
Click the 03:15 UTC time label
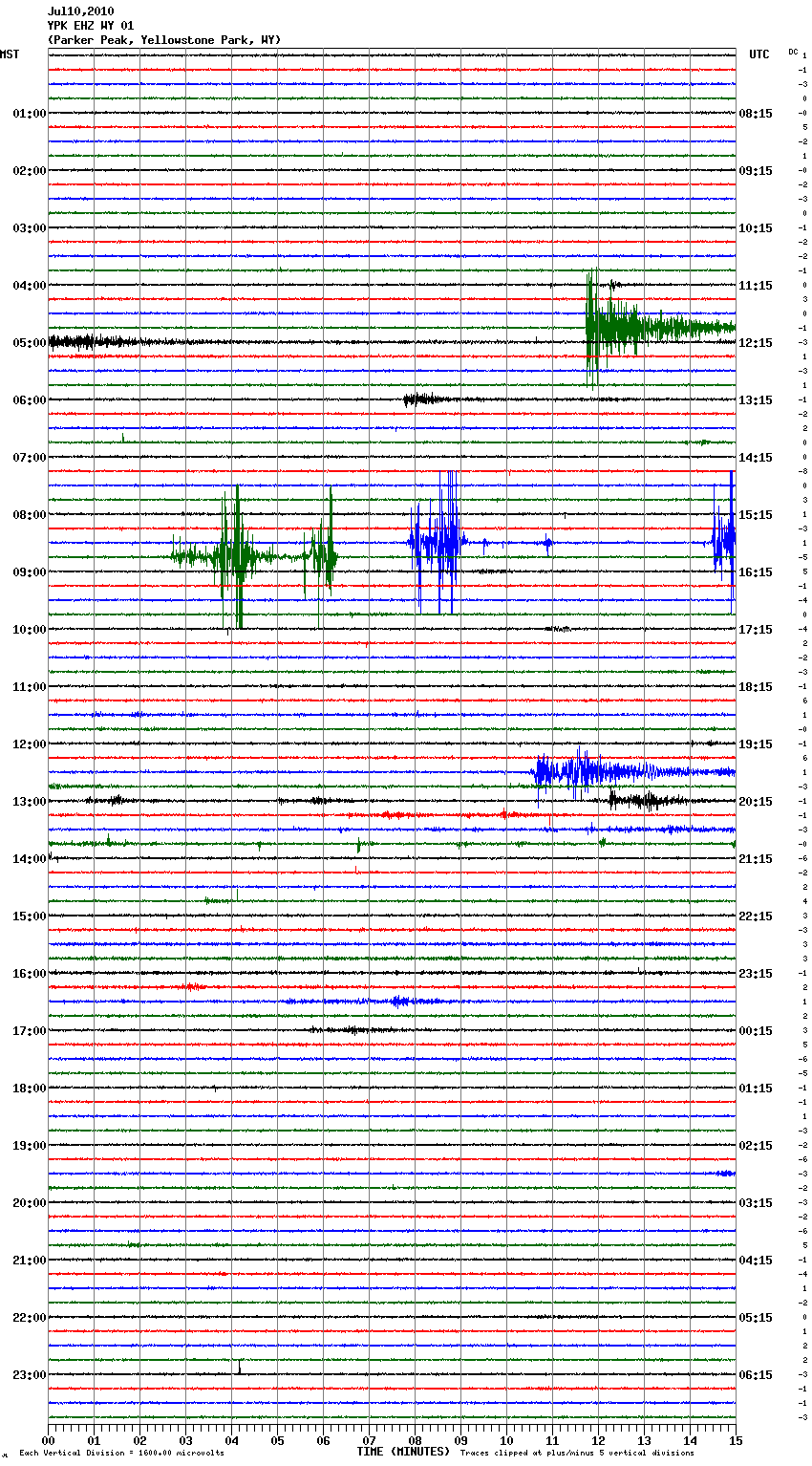pyautogui.click(x=756, y=1203)
